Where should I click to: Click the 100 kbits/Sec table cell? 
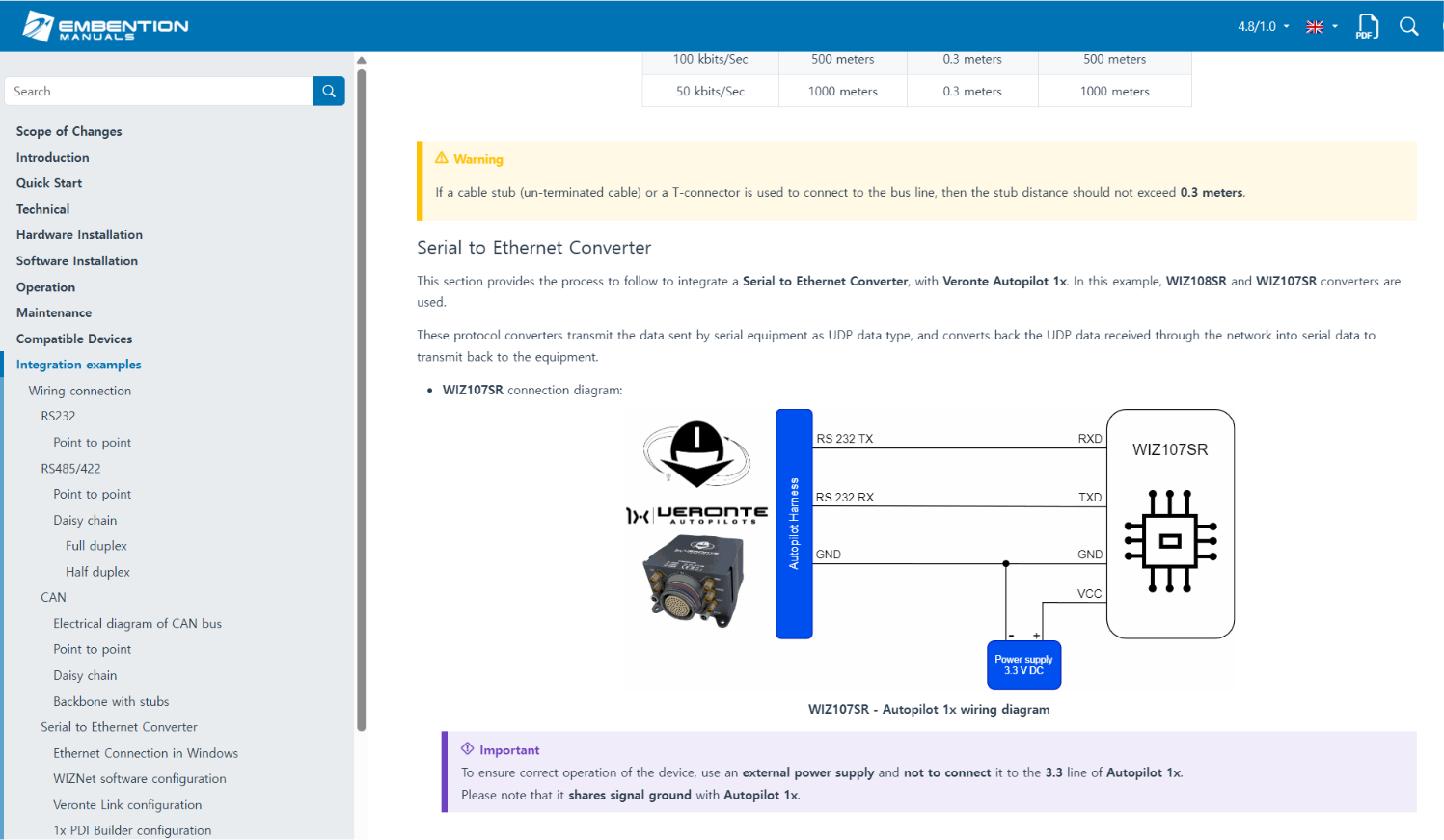click(710, 60)
